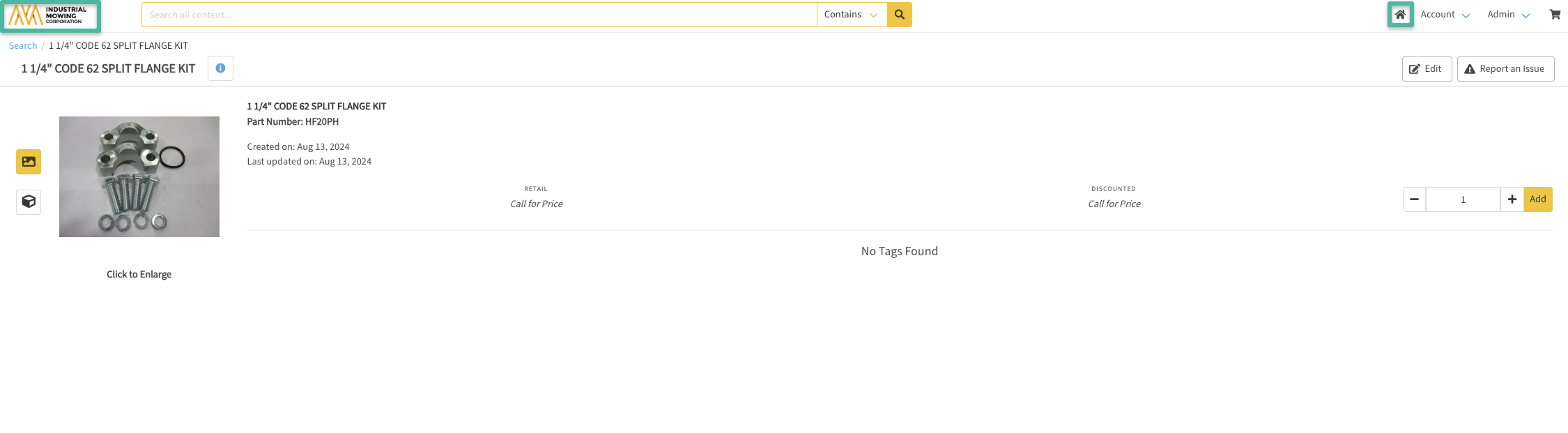Click Report an Issue button

coord(1505,69)
